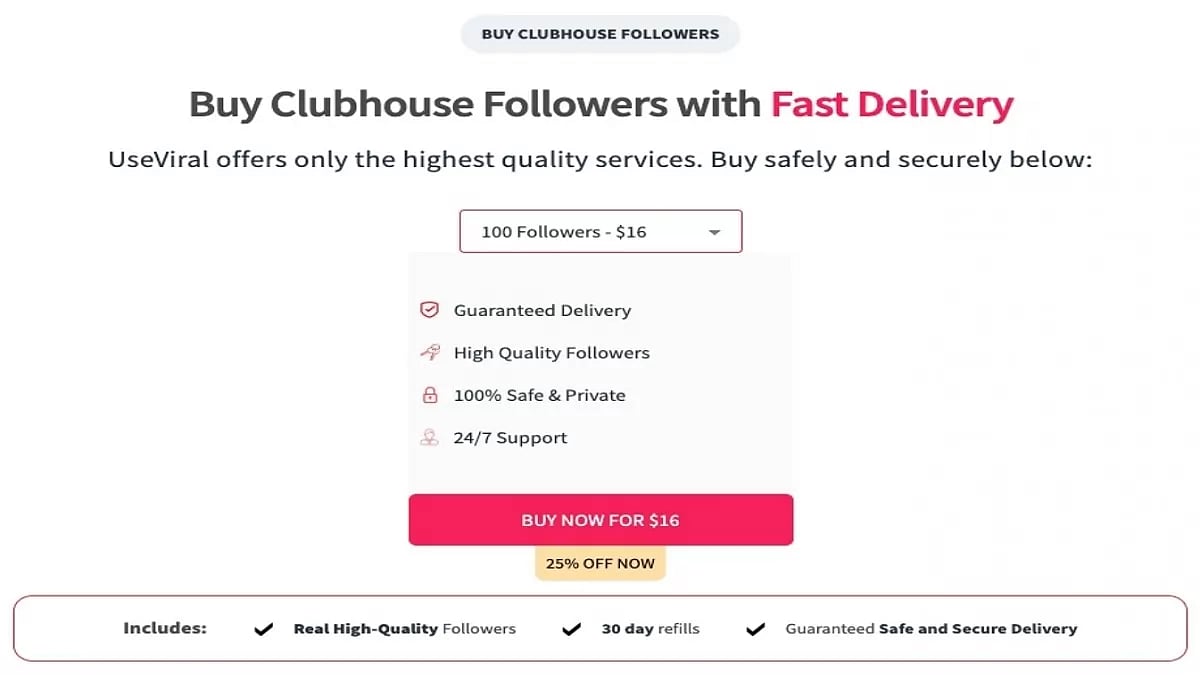The image size is (1200, 675).
Task: Click the BUY CLUBHOUSE FOLLOWERS pill label
Action: (x=599, y=33)
